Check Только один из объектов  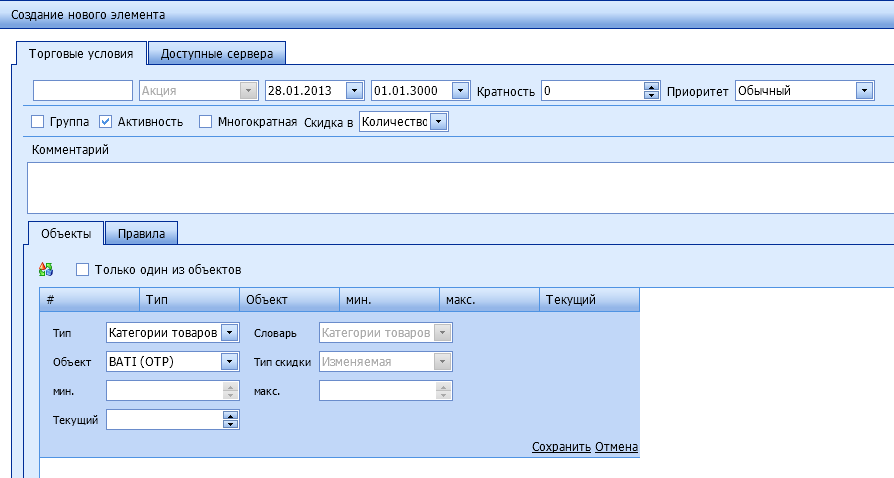82,270
